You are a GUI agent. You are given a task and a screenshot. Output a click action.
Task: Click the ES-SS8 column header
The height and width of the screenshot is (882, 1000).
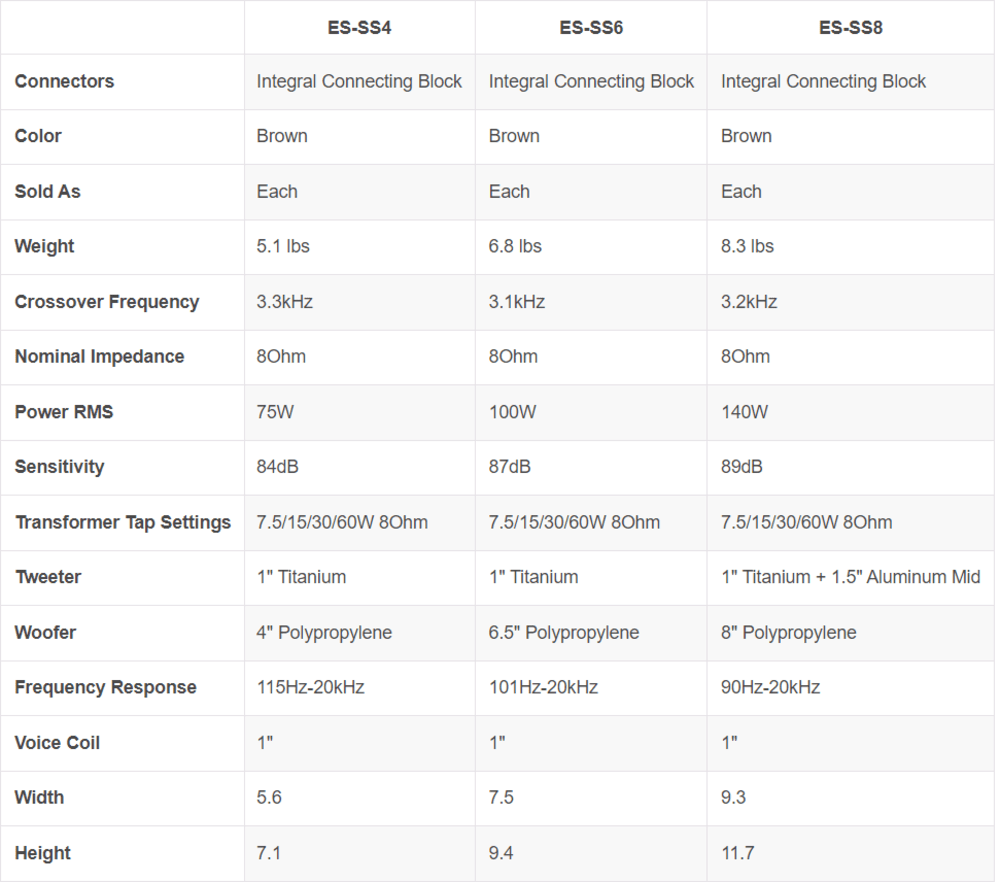[851, 27]
